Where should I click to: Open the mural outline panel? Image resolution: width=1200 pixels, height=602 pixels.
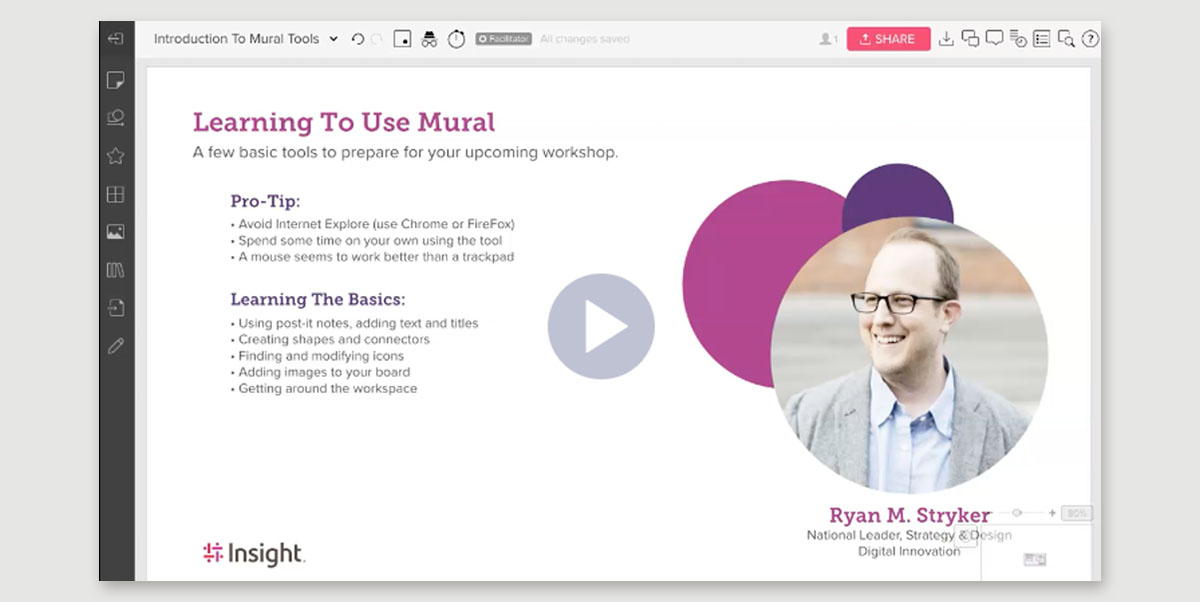(1042, 38)
